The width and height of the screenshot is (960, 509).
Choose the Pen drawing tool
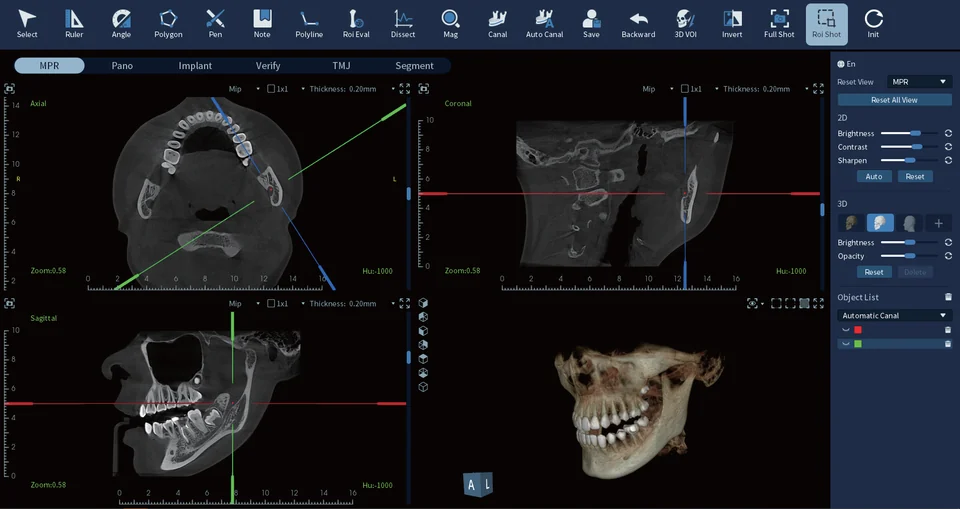[216, 25]
